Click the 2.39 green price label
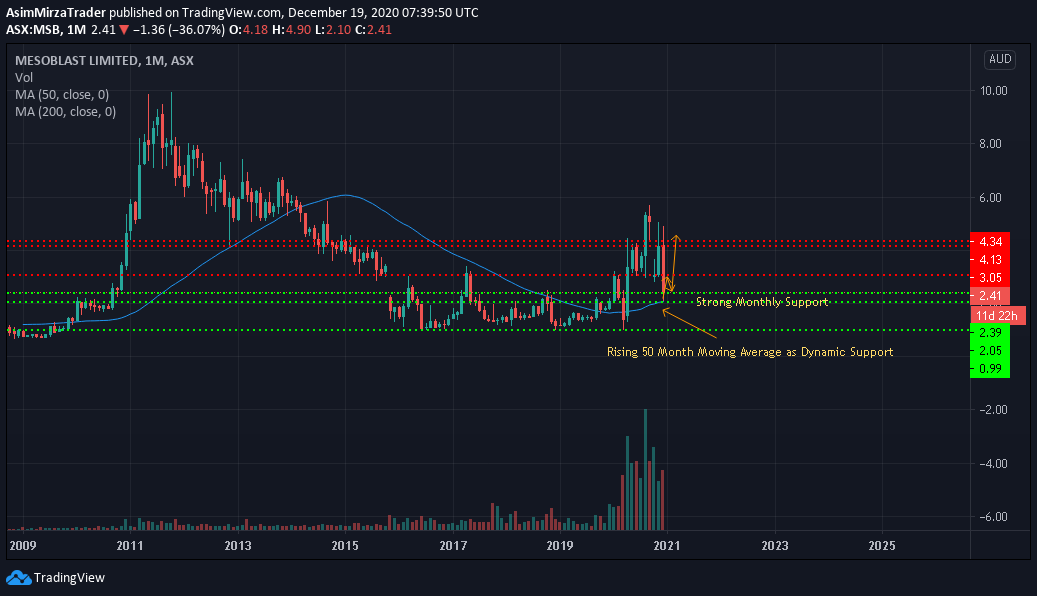The width and height of the screenshot is (1037, 596). (989, 333)
